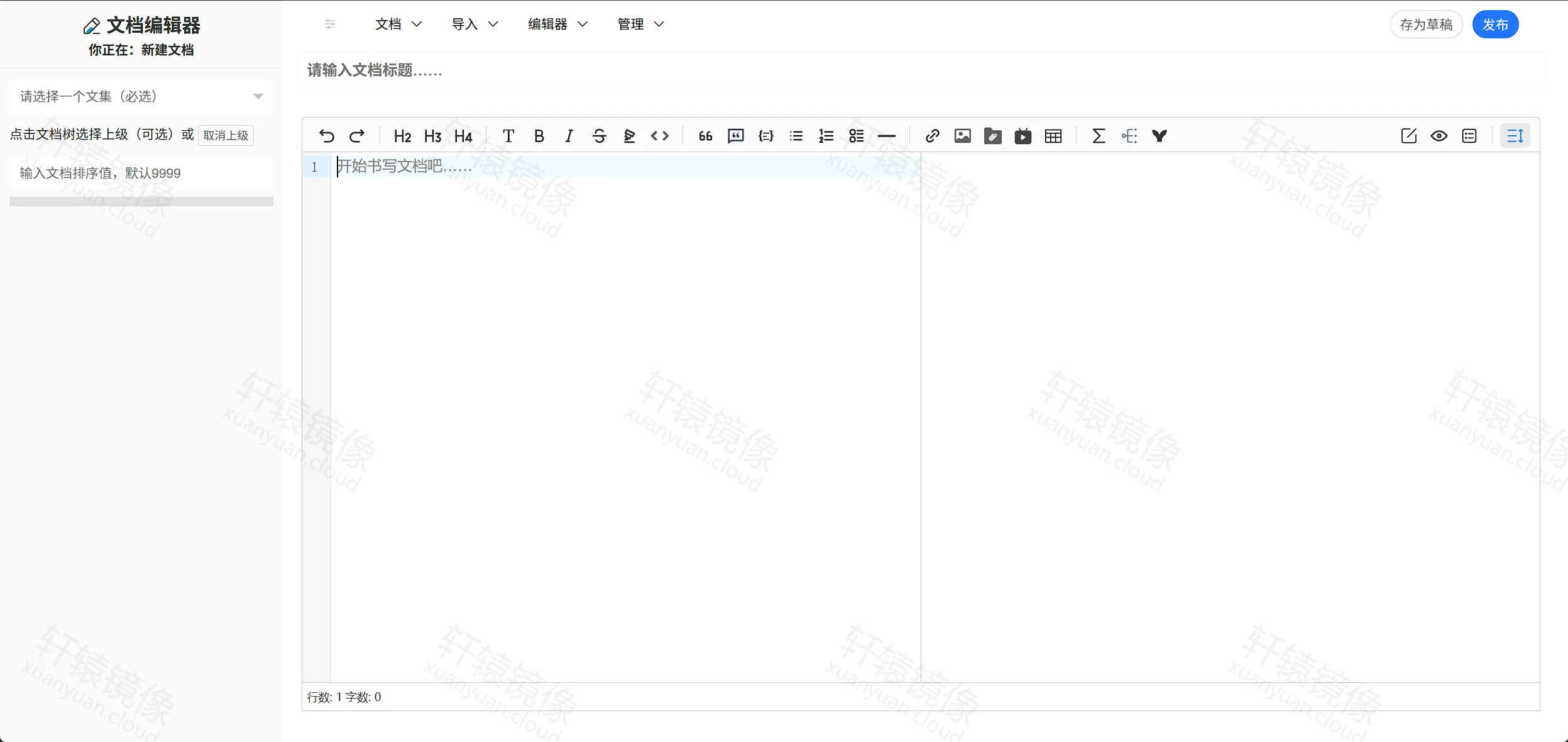Apply strikethrough formatting
Screen dimensions: 1568x742
pos(599,136)
